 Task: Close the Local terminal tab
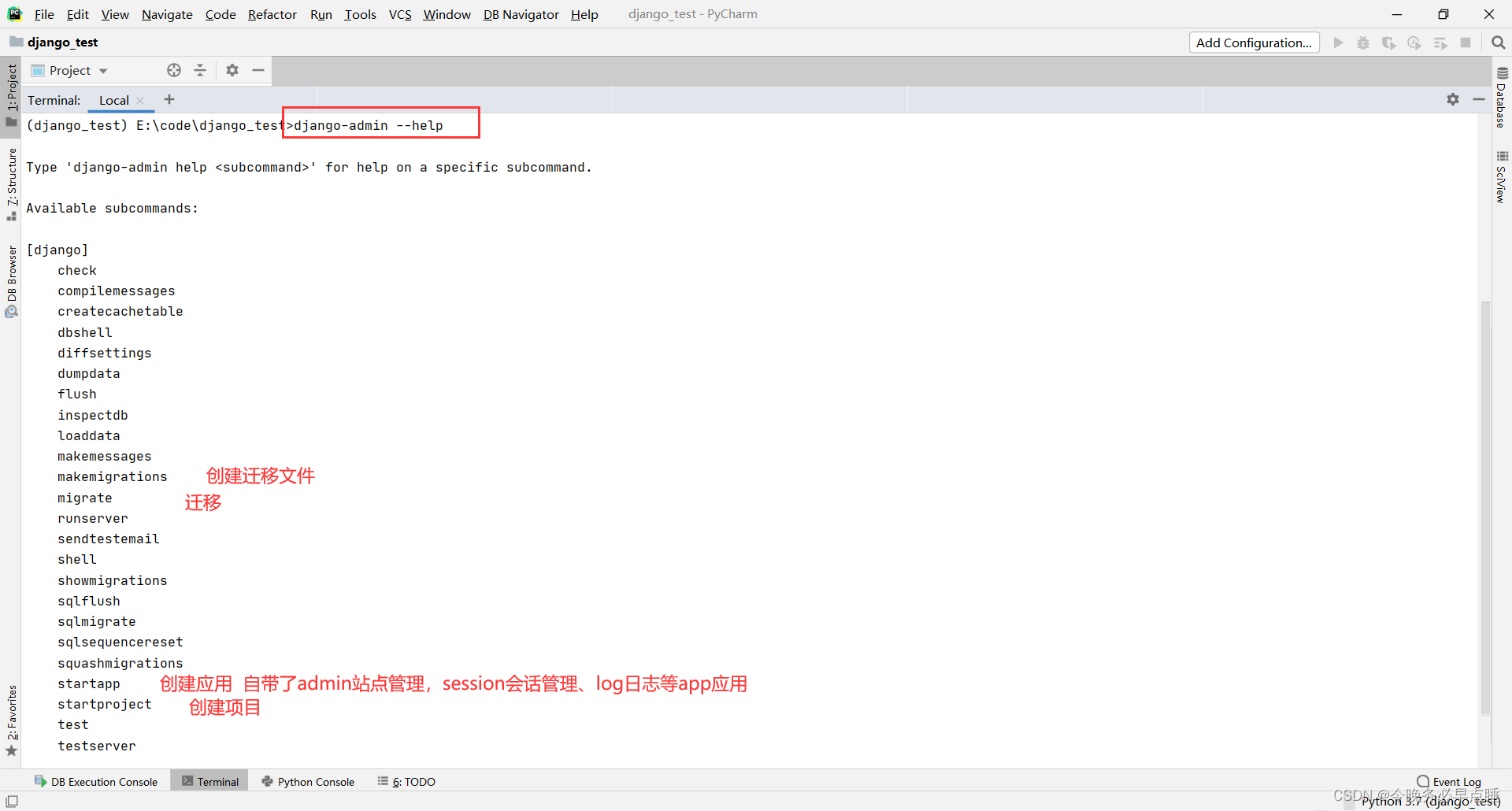pyautogui.click(x=140, y=101)
